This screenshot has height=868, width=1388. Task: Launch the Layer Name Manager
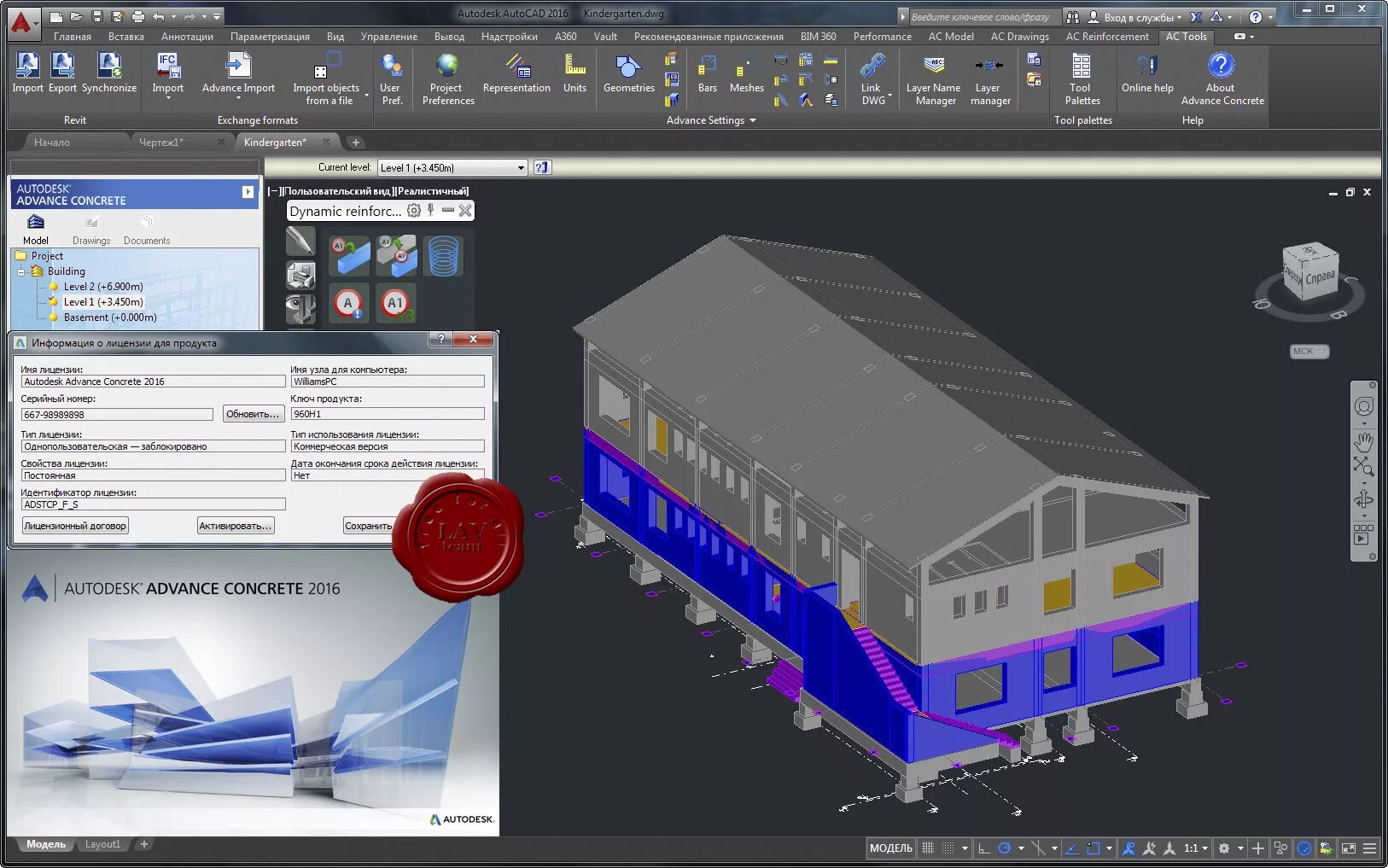point(934,79)
